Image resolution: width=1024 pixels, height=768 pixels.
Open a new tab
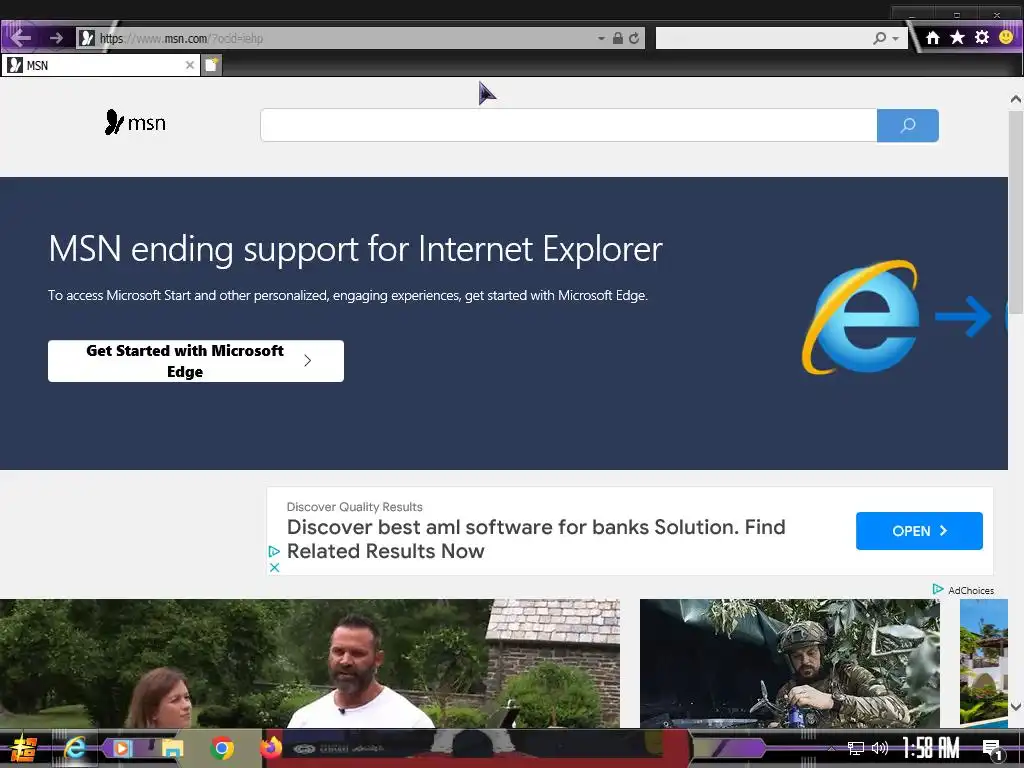[211, 65]
